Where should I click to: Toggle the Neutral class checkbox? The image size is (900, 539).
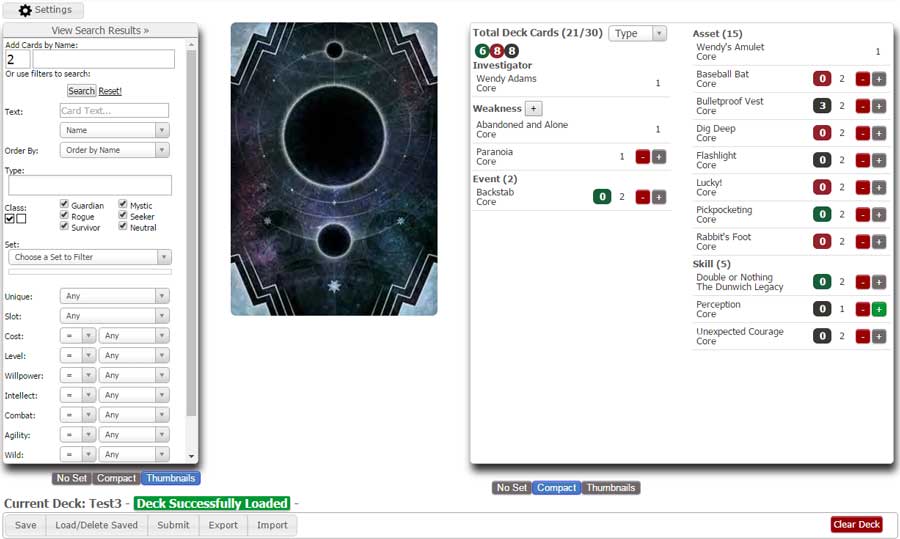click(123, 226)
